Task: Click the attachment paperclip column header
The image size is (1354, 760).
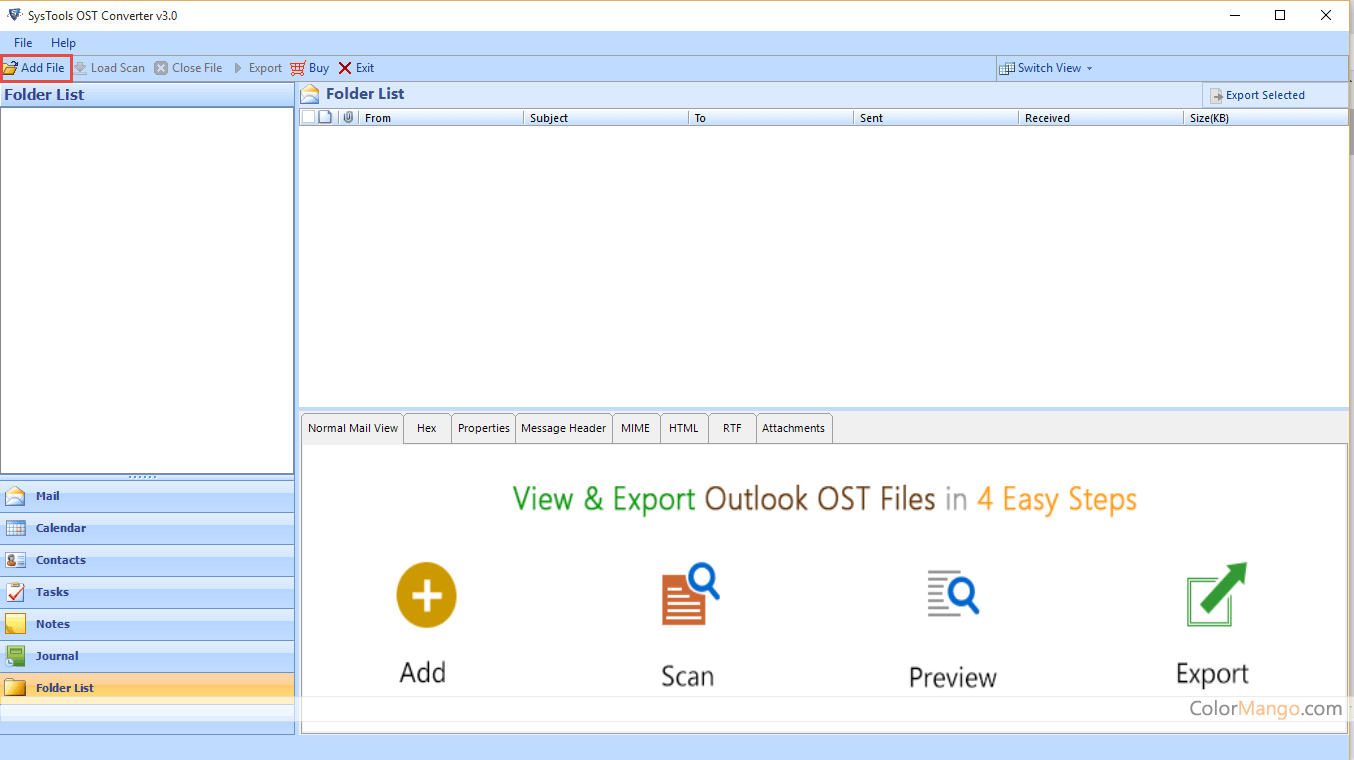Action: [x=347, y=117]
